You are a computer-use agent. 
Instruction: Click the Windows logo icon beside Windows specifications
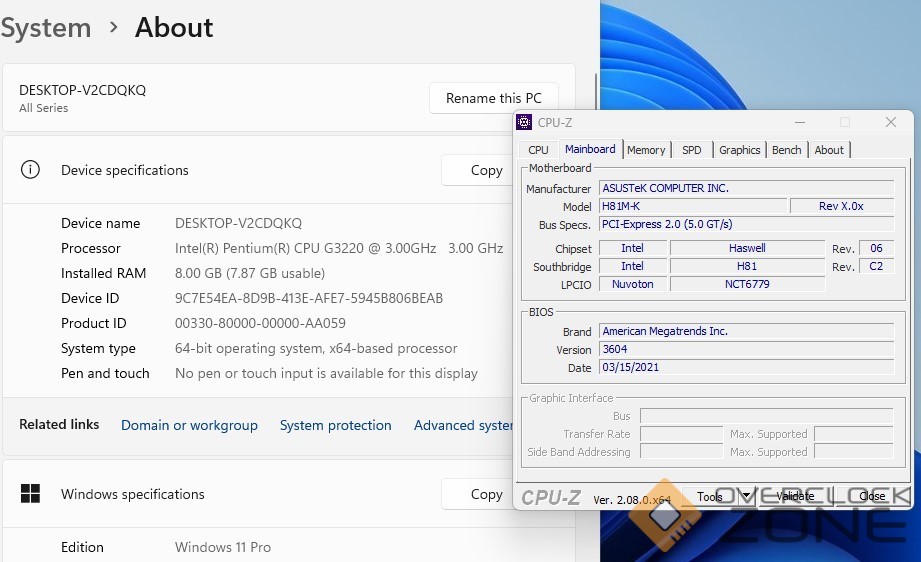coord(30,494)
